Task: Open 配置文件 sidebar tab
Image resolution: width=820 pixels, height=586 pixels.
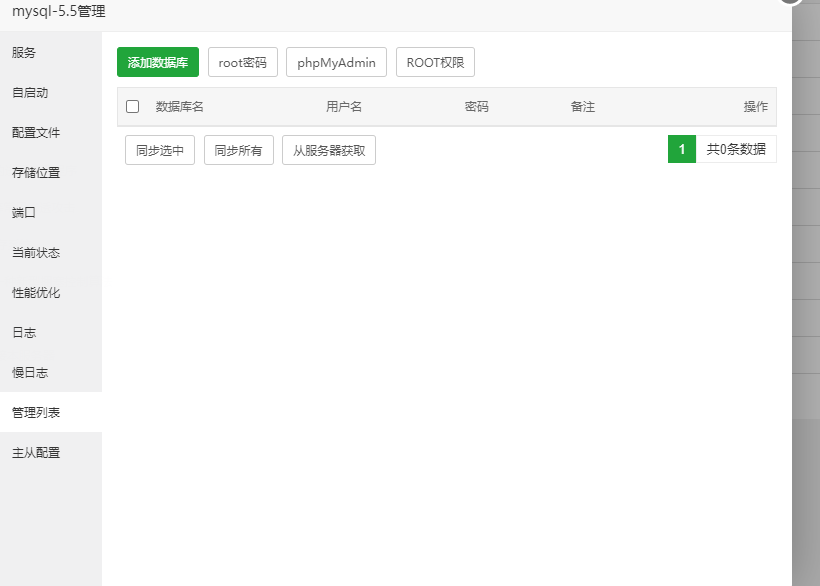Action: coord(51,133)
